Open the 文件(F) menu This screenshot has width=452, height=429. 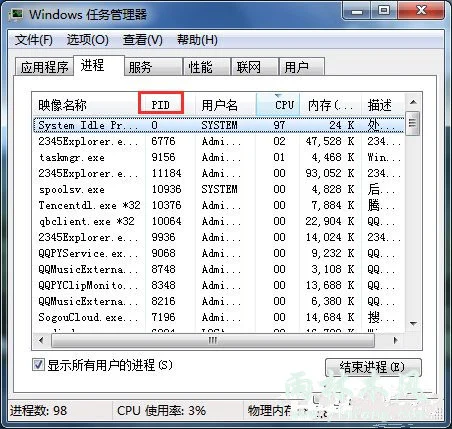(x=34, y=40)
